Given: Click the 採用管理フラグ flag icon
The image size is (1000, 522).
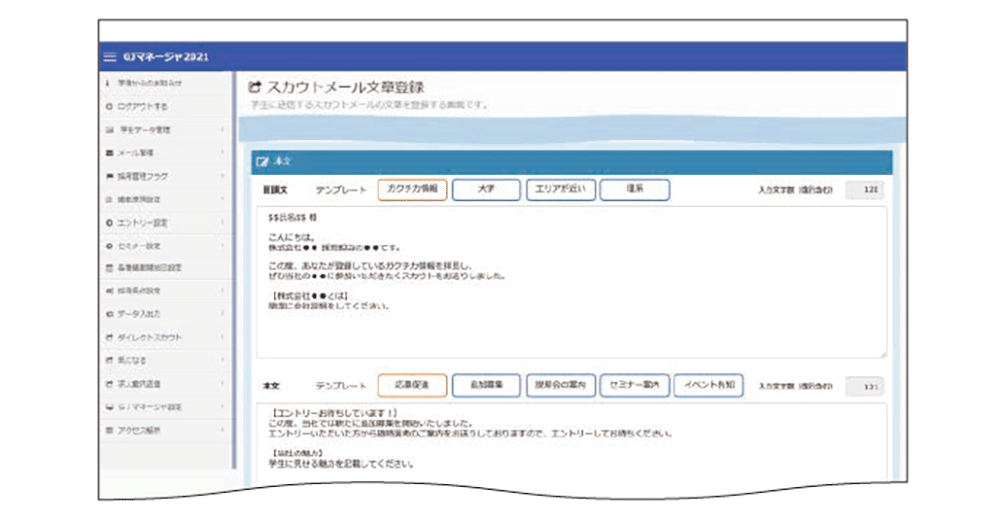Looking at the screenshot, I should [x=108, y=176].
